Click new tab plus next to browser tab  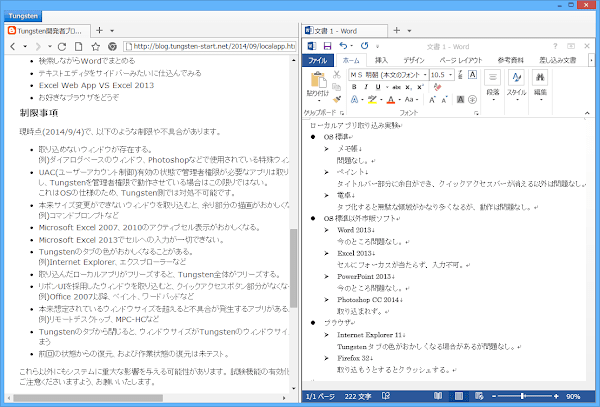pos(99,31)
